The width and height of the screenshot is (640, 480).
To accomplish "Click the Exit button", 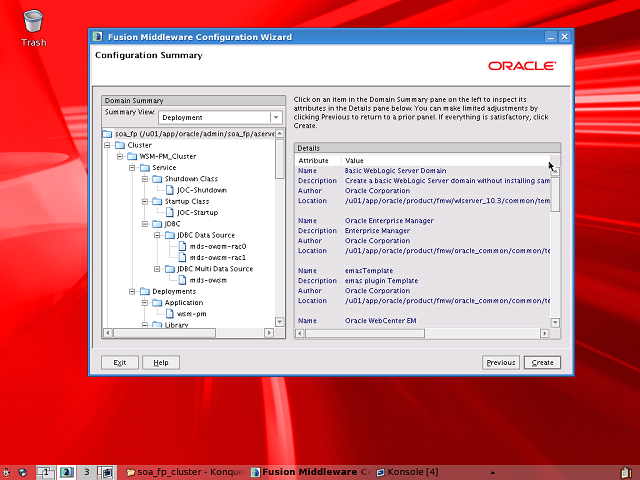I will pyautogui.click(x=120, y=362).
